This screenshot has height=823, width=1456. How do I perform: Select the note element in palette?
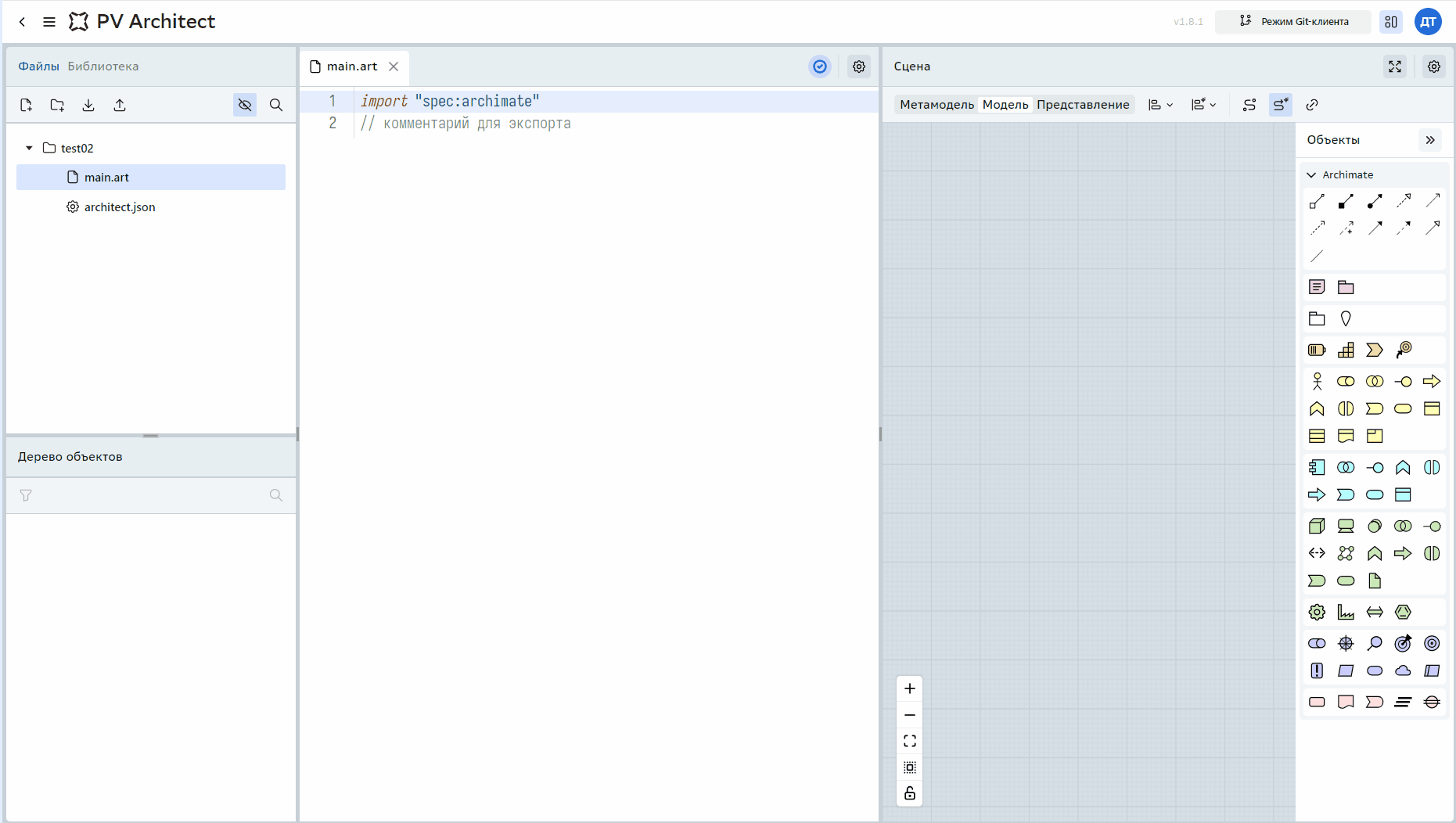[x=1318, y=287]
